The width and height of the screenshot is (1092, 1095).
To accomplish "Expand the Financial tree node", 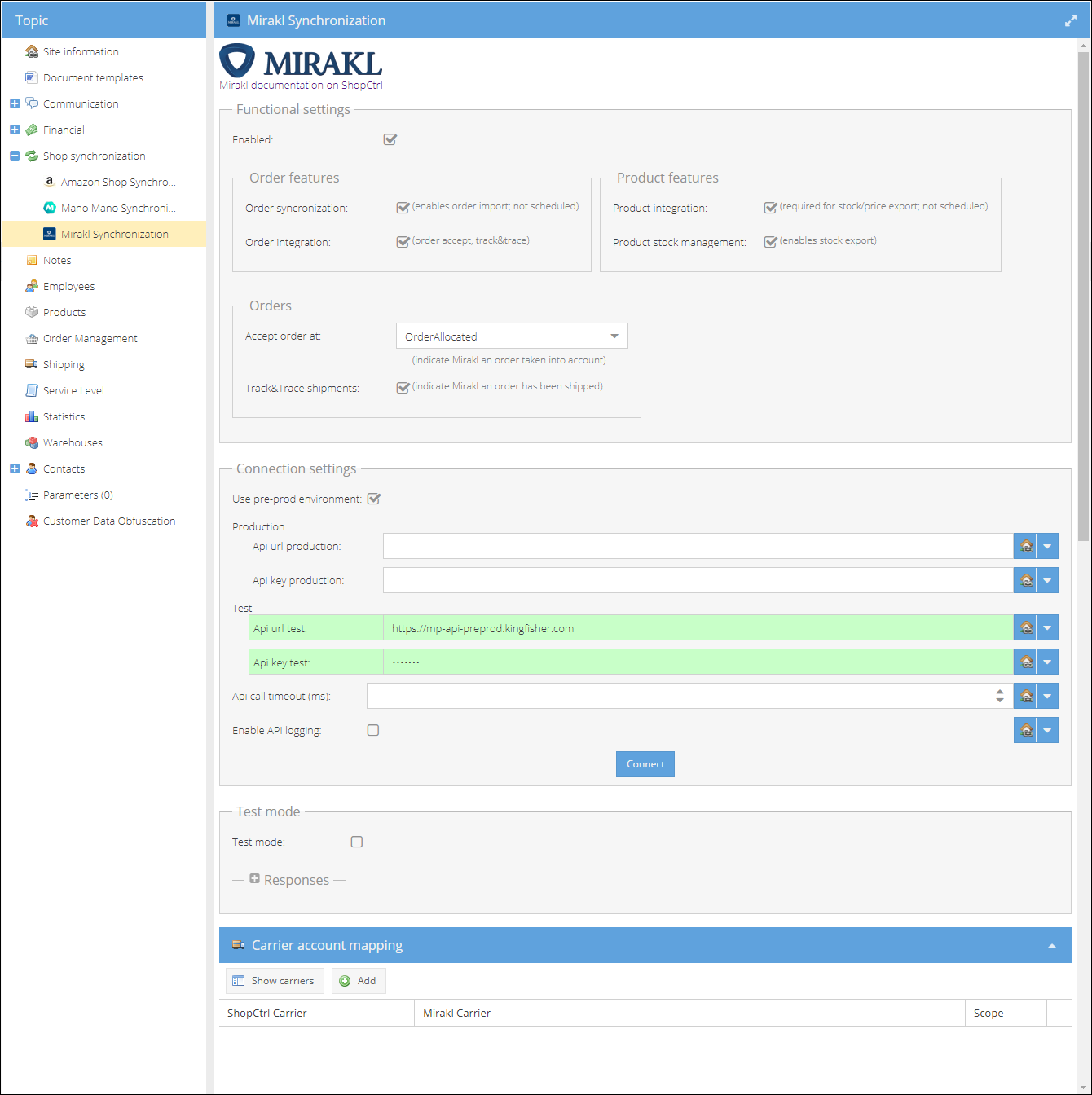I will pos(15,130).
